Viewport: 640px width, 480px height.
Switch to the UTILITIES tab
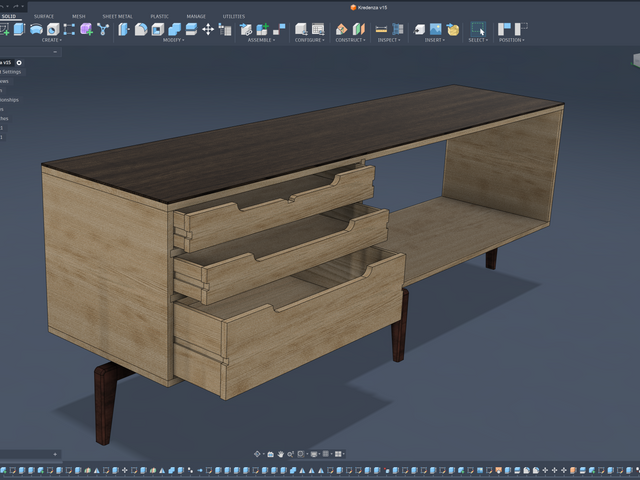point(233,16)
